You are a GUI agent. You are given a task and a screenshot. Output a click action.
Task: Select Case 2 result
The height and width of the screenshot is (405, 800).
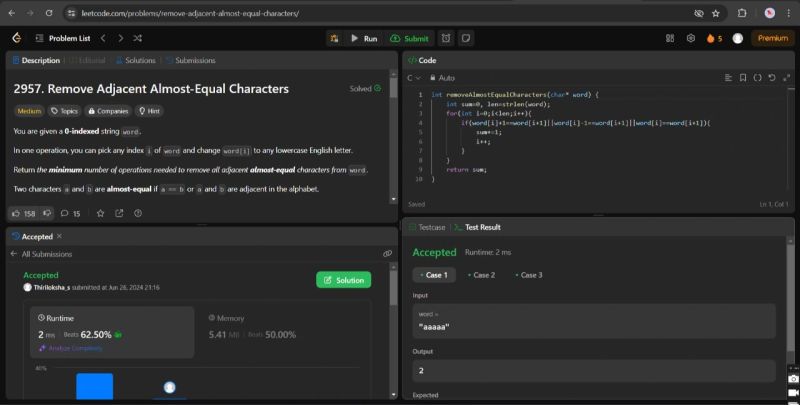[x=481, y=275]
